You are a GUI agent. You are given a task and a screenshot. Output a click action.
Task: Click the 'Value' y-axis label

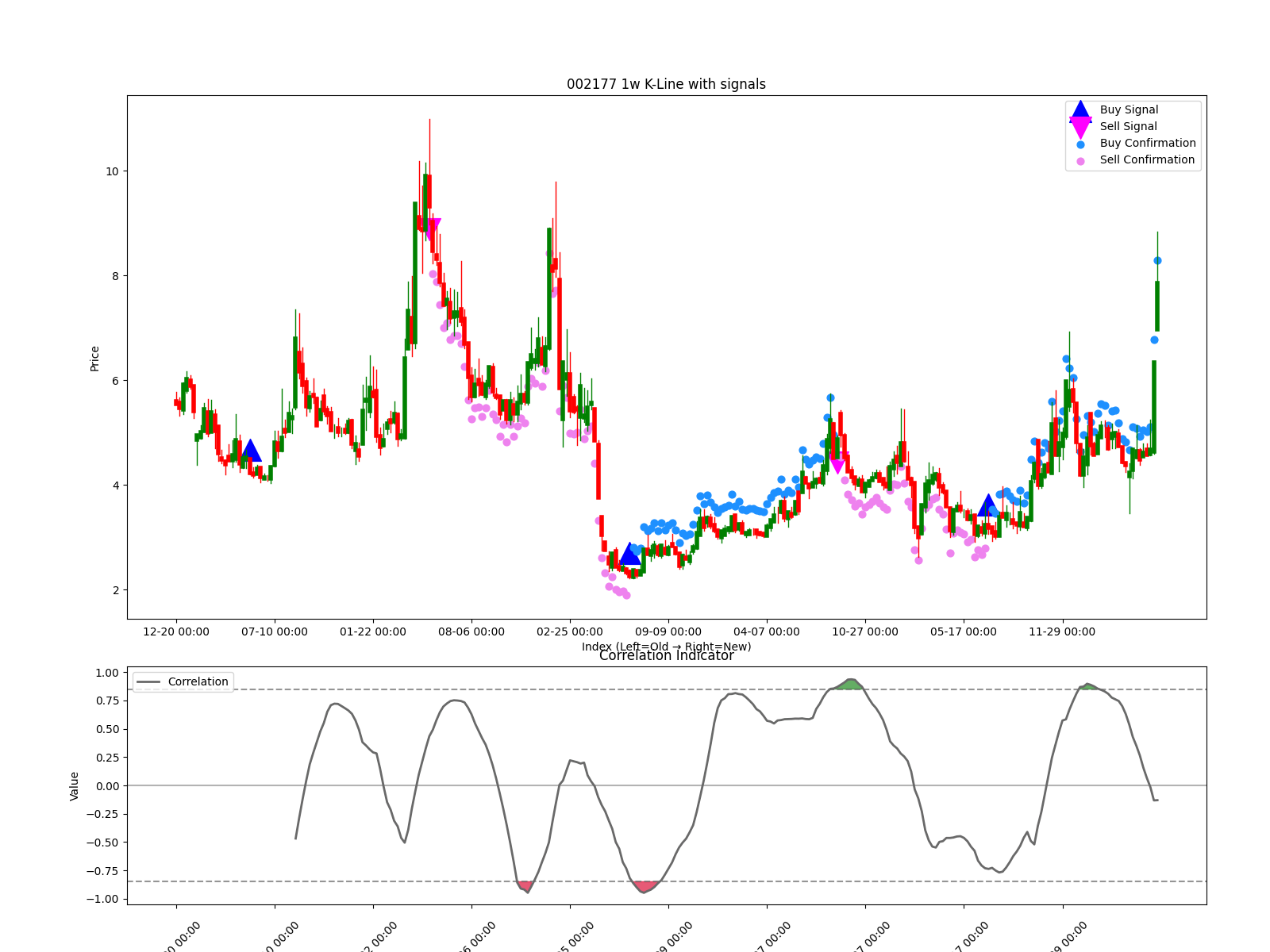75,785
